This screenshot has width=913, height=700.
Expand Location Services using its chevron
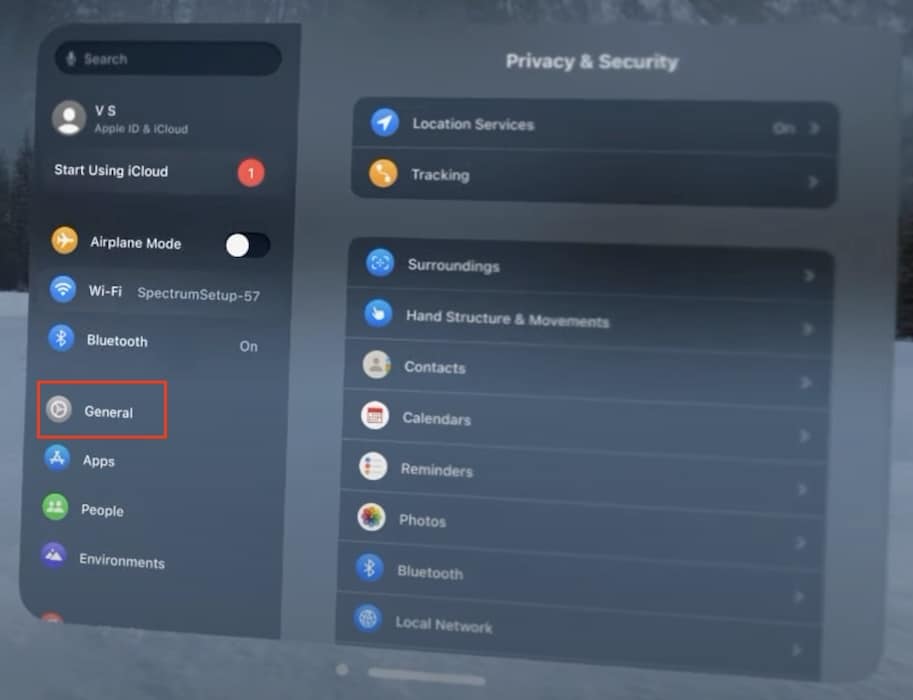click(x=815, y=129)
